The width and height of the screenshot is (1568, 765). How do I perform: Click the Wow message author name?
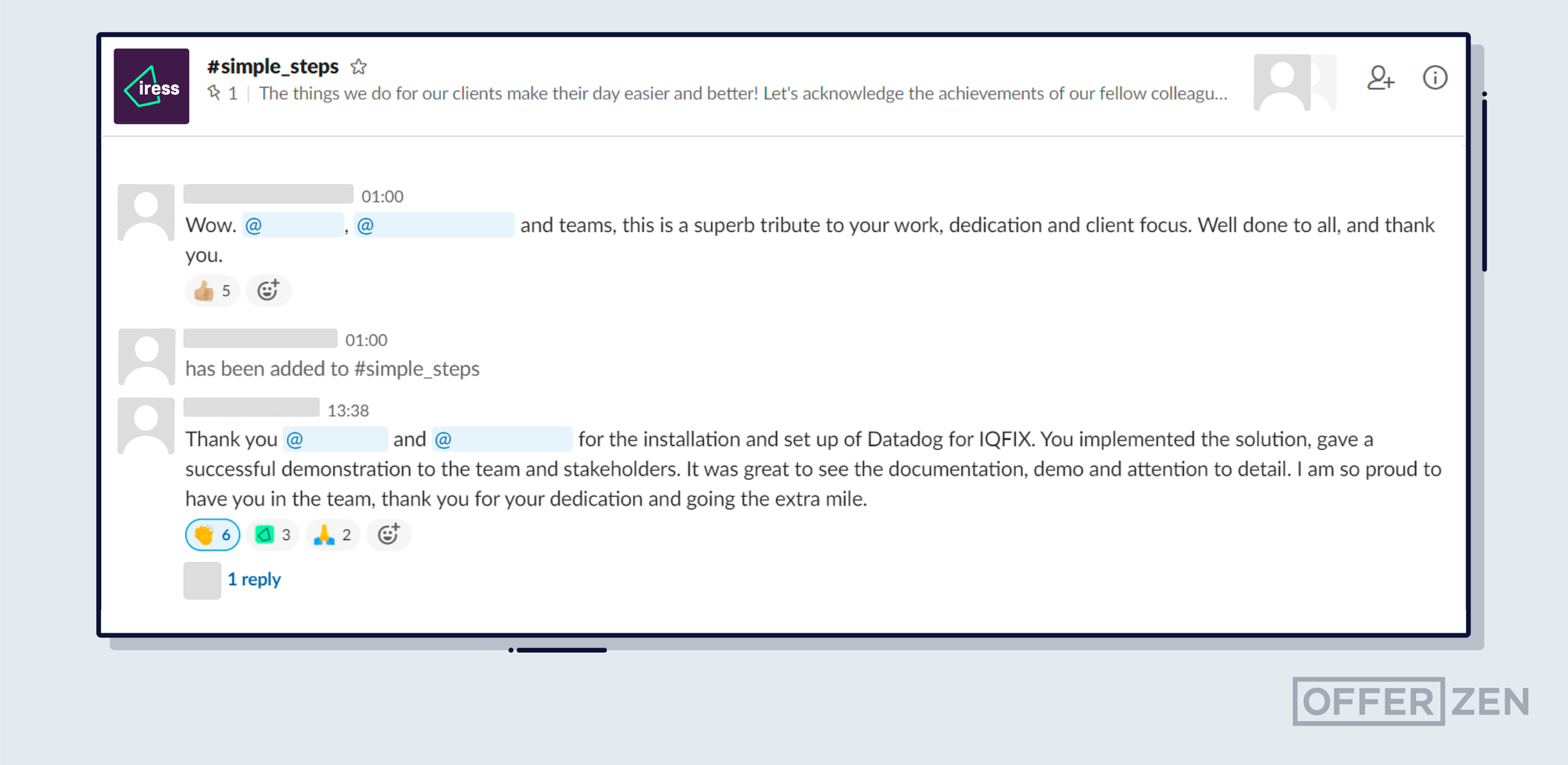(268, 194)
